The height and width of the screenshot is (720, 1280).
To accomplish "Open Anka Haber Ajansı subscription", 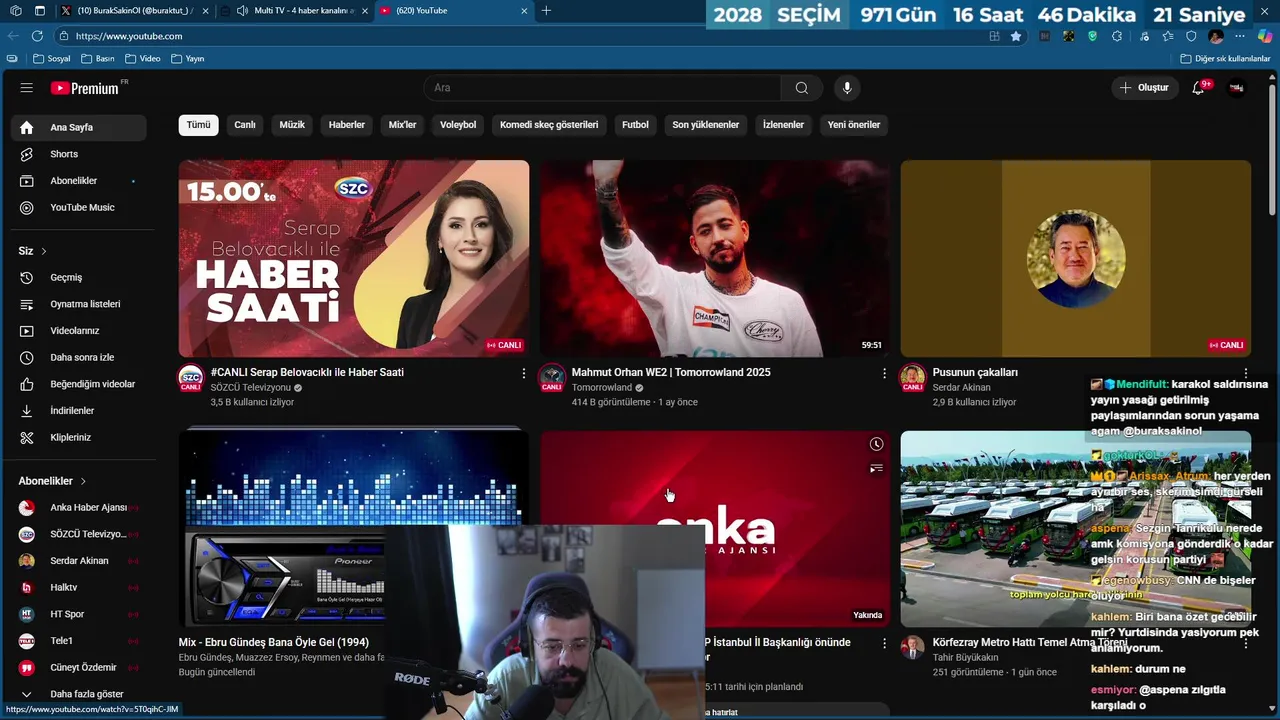I will [x=78, y=507].
